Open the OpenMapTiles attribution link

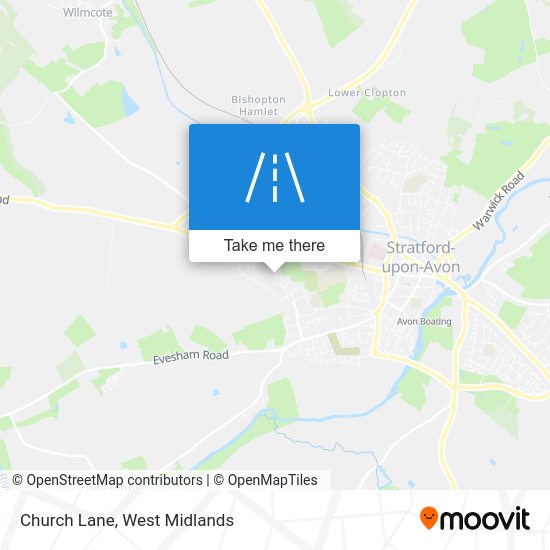click(266, 480)
